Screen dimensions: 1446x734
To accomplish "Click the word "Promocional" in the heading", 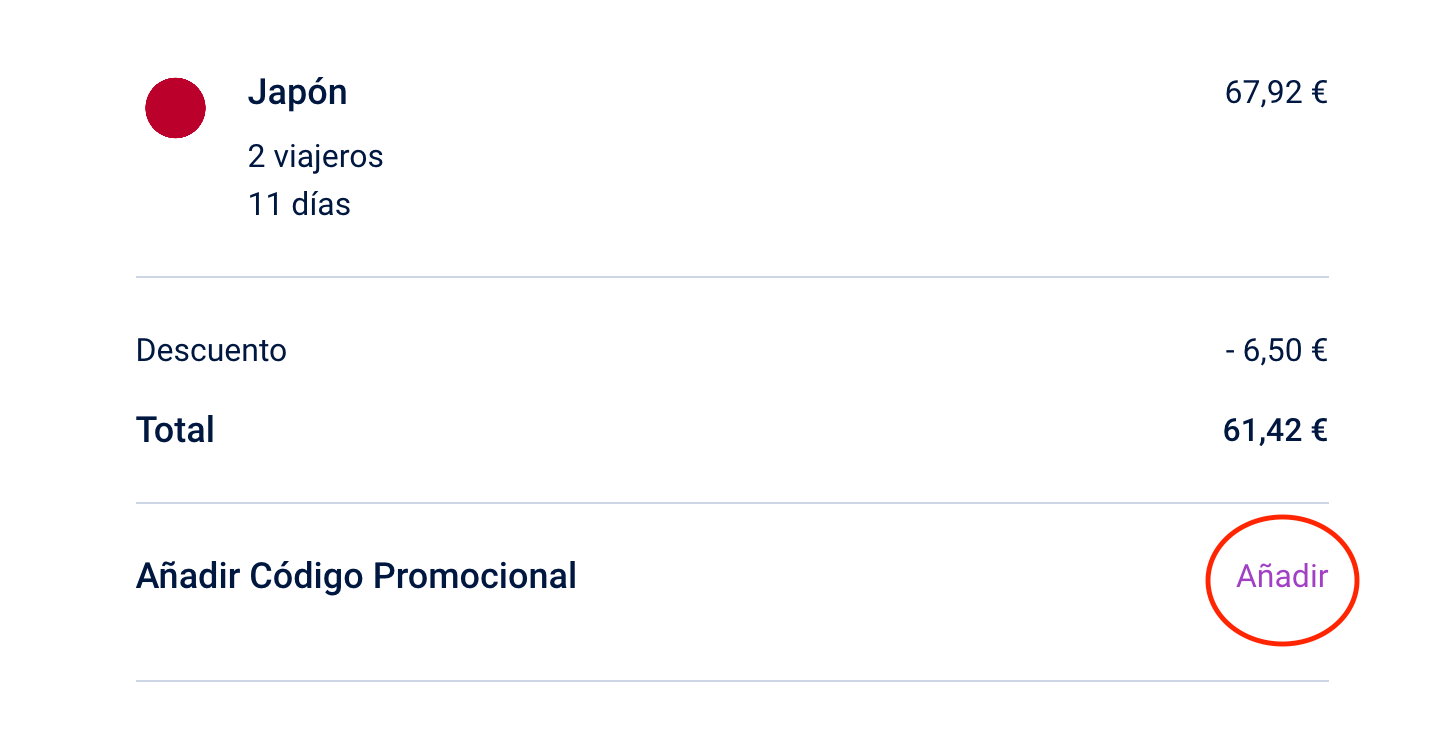I will (474, 576).
